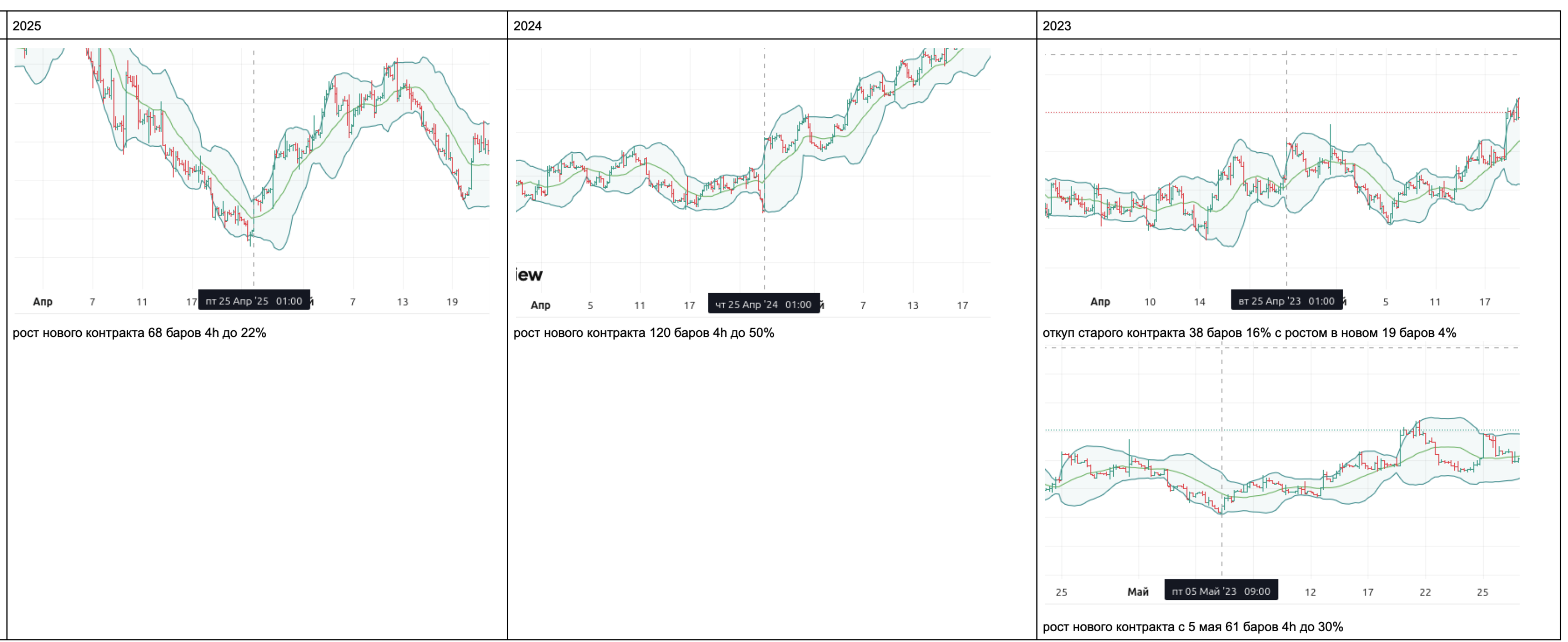1568x642 pixels.
Task: Click the 'пт 05 Май '23 09:00' date label
Action: point(1220,591)
